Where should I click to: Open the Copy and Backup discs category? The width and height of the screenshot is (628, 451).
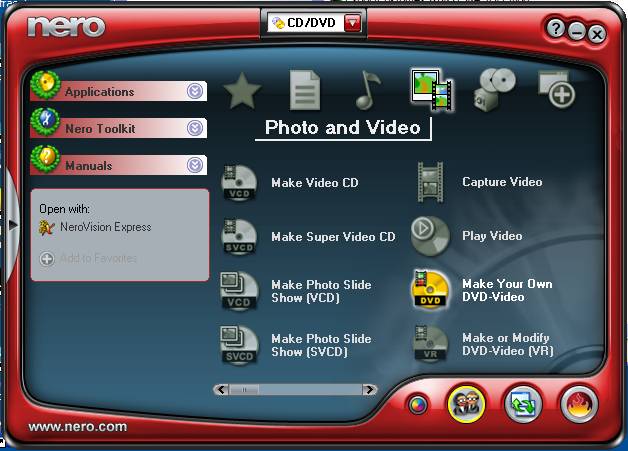(494, 90)
